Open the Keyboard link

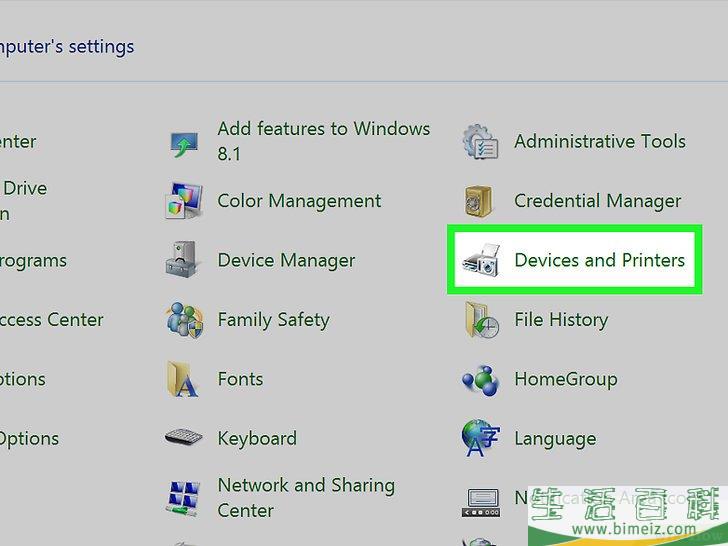tap(257, 439)
